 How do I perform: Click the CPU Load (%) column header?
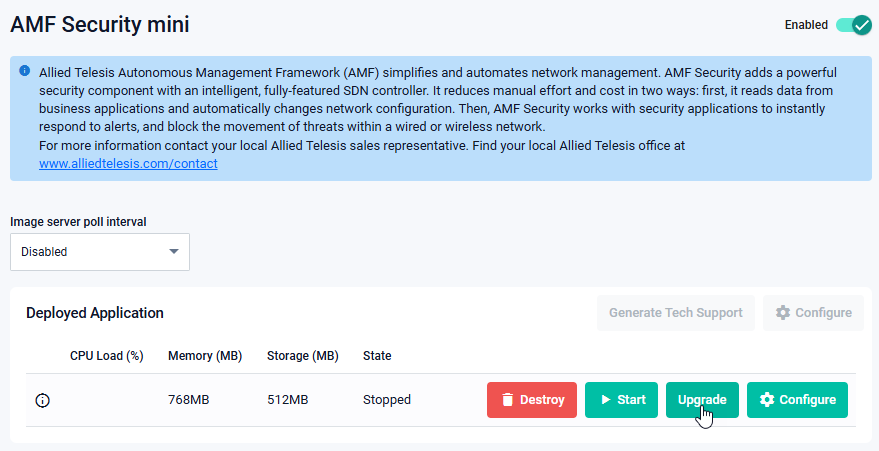107,356
